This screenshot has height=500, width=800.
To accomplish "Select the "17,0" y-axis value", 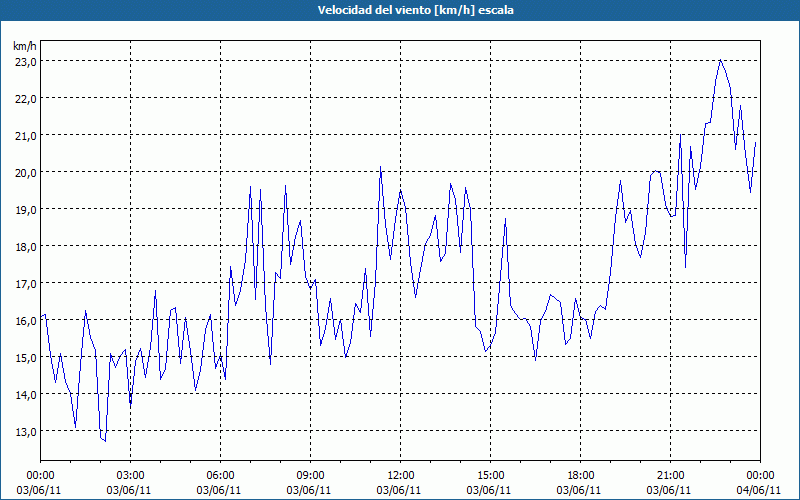I will coord(25,283).
